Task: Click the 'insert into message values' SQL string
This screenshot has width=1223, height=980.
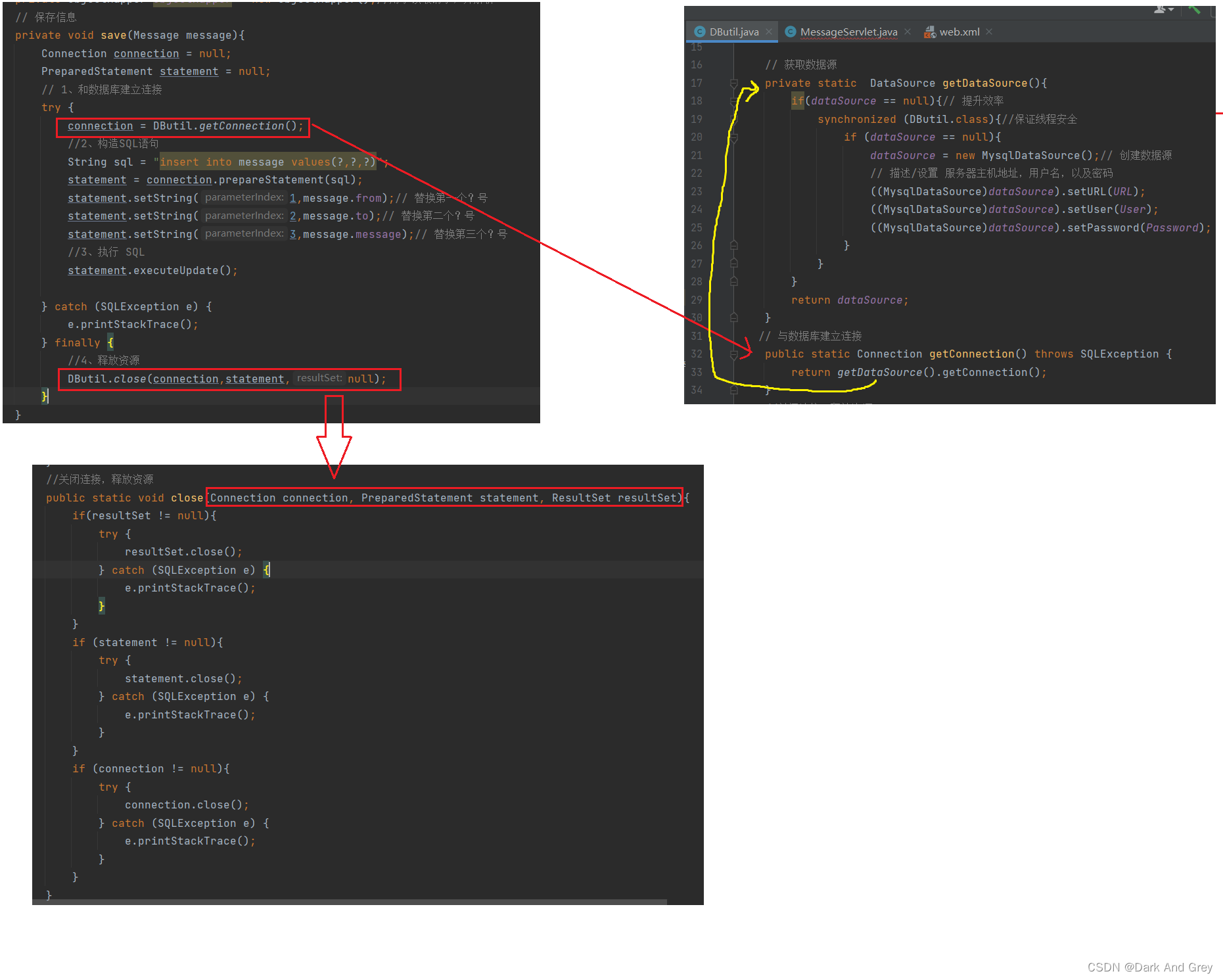Action: [x=267, y=162]
